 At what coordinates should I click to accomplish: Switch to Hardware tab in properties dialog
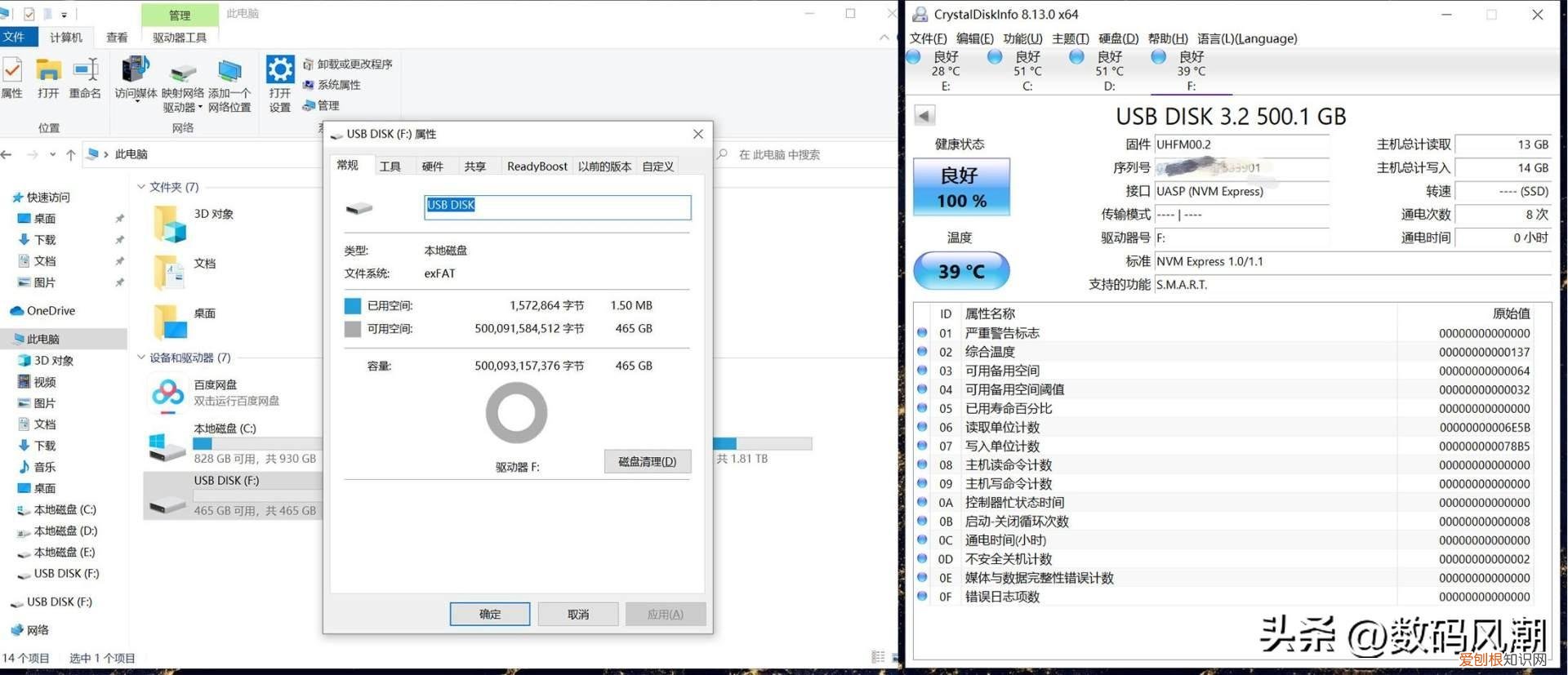pyautogui.click(x=433, y=167)
